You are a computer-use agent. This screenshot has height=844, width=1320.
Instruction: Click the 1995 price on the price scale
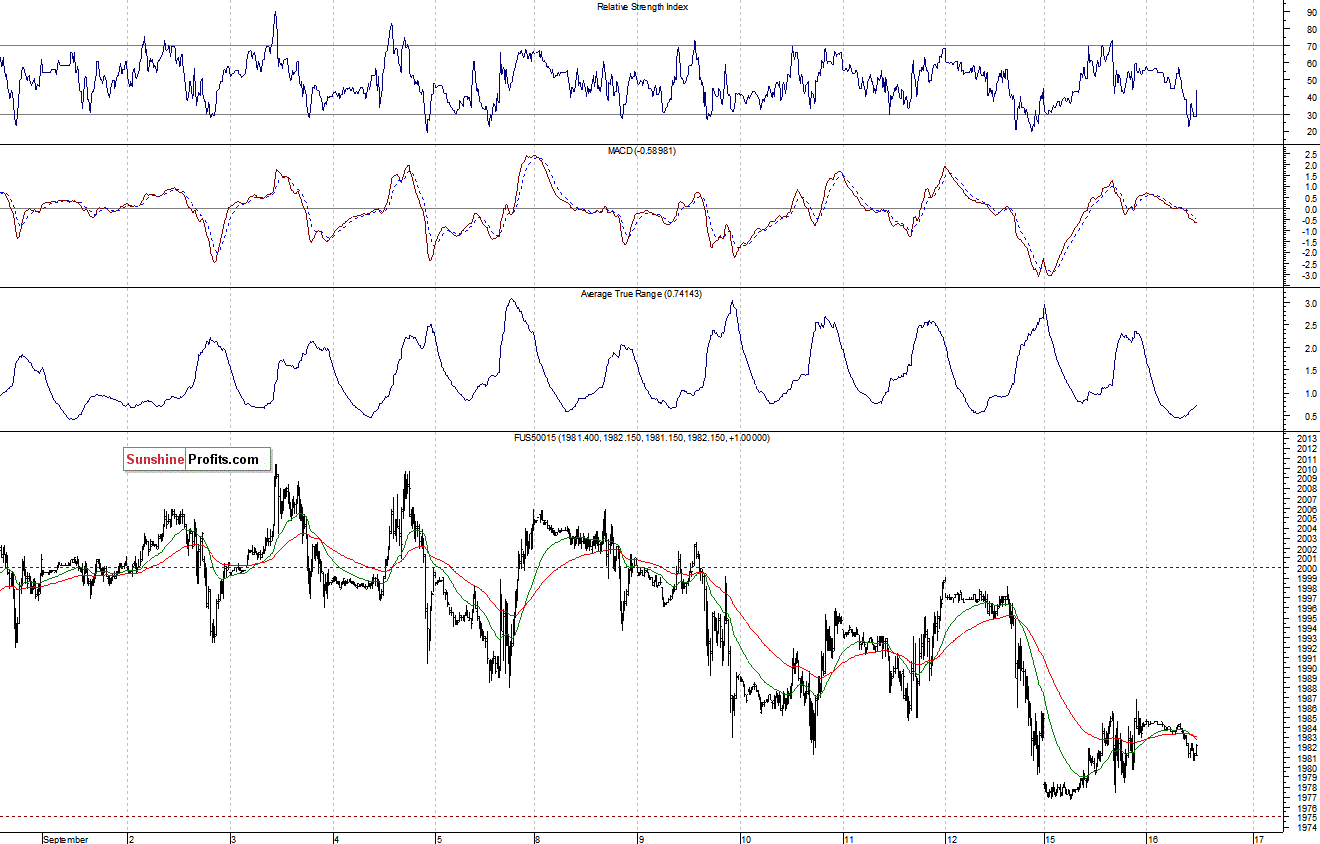pyautogui.click(x=1306, y=619)
